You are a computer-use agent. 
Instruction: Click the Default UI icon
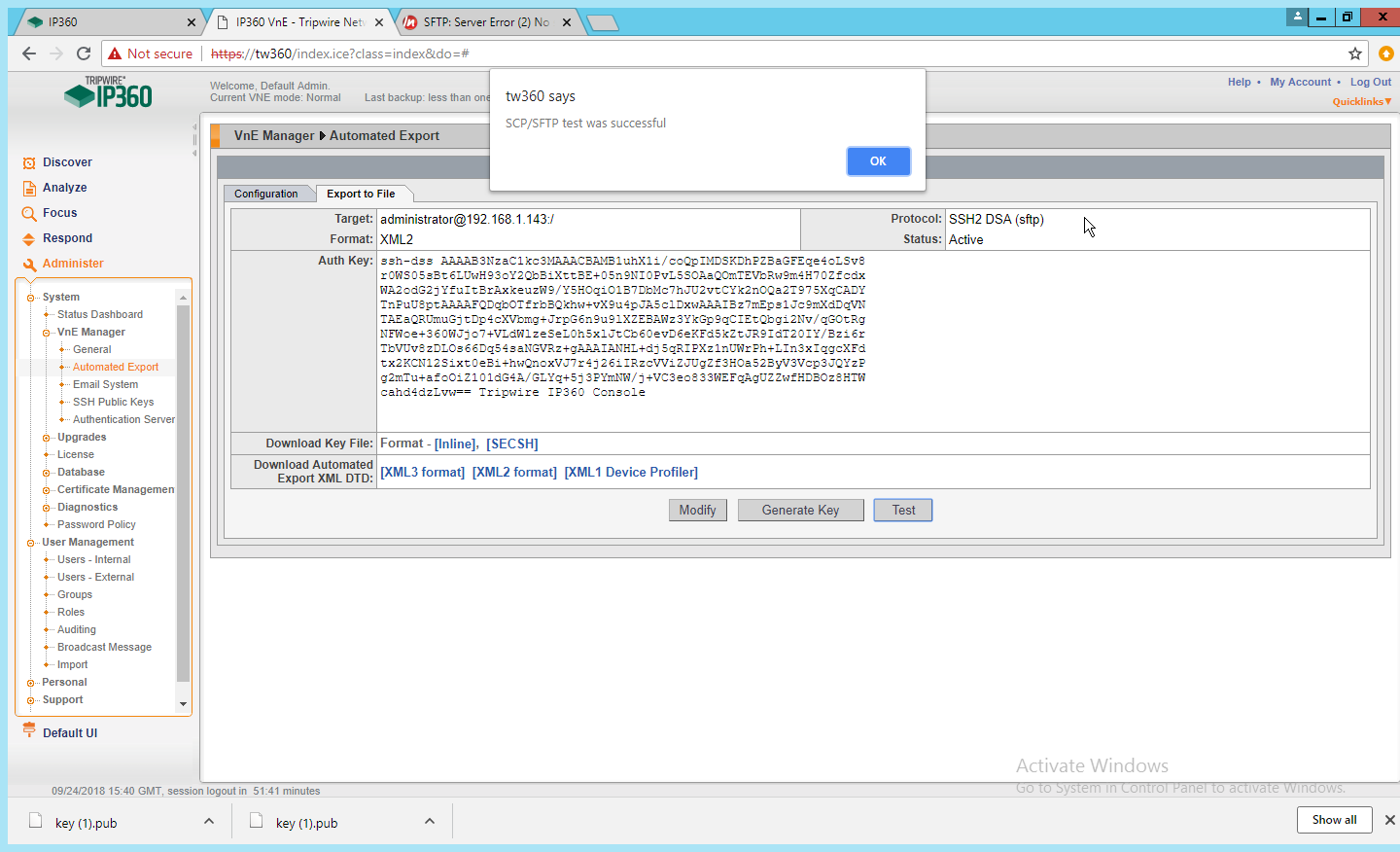click(29, 730)
